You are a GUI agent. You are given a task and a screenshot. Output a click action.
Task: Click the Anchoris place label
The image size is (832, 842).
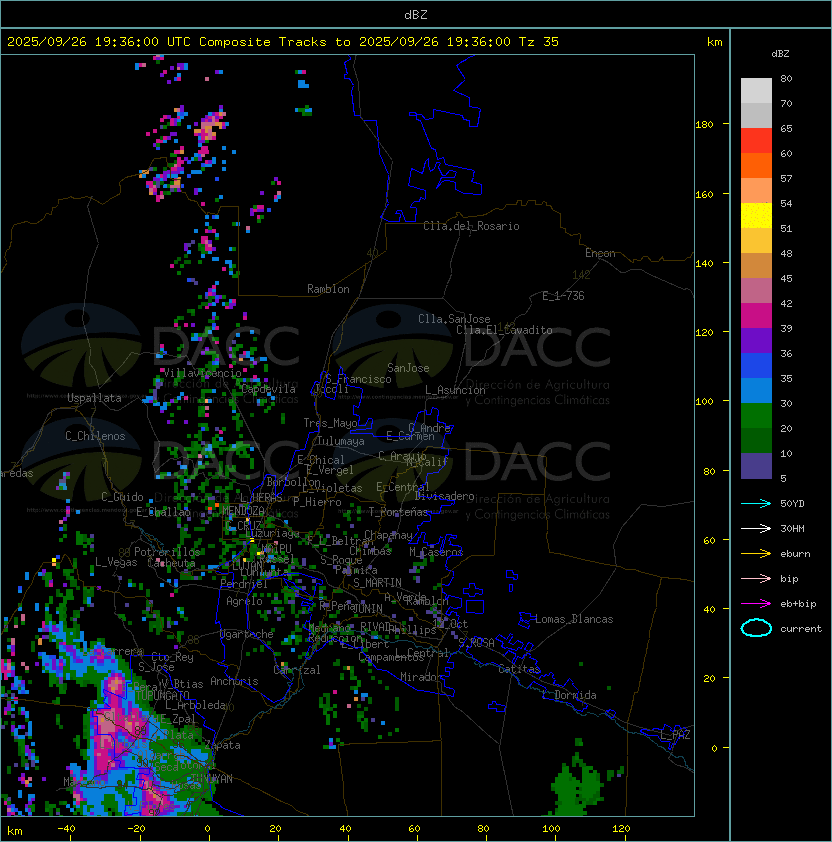tap(234, 681)
